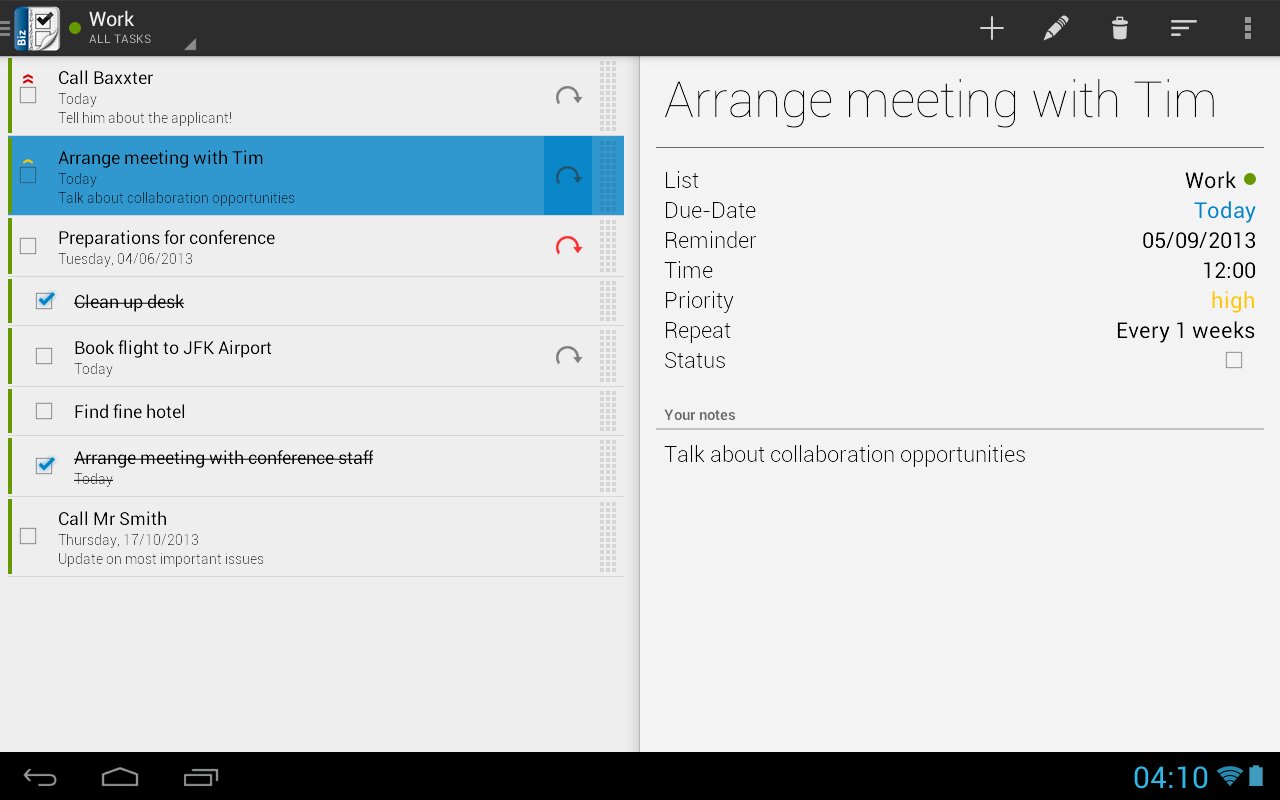Tap the Biz app logo icon

pos(37,28)
